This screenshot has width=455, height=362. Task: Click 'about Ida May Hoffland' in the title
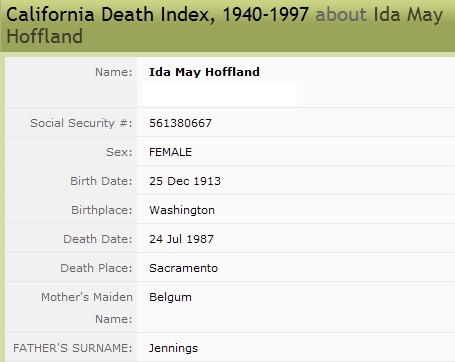pyautogui.click(x=225, y=25)
